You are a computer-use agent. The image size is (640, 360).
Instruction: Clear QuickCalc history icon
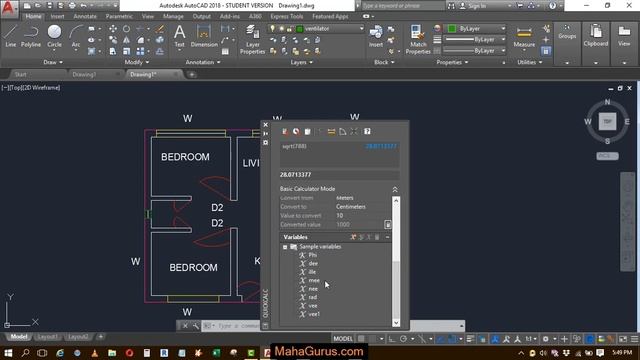point(296,131)
